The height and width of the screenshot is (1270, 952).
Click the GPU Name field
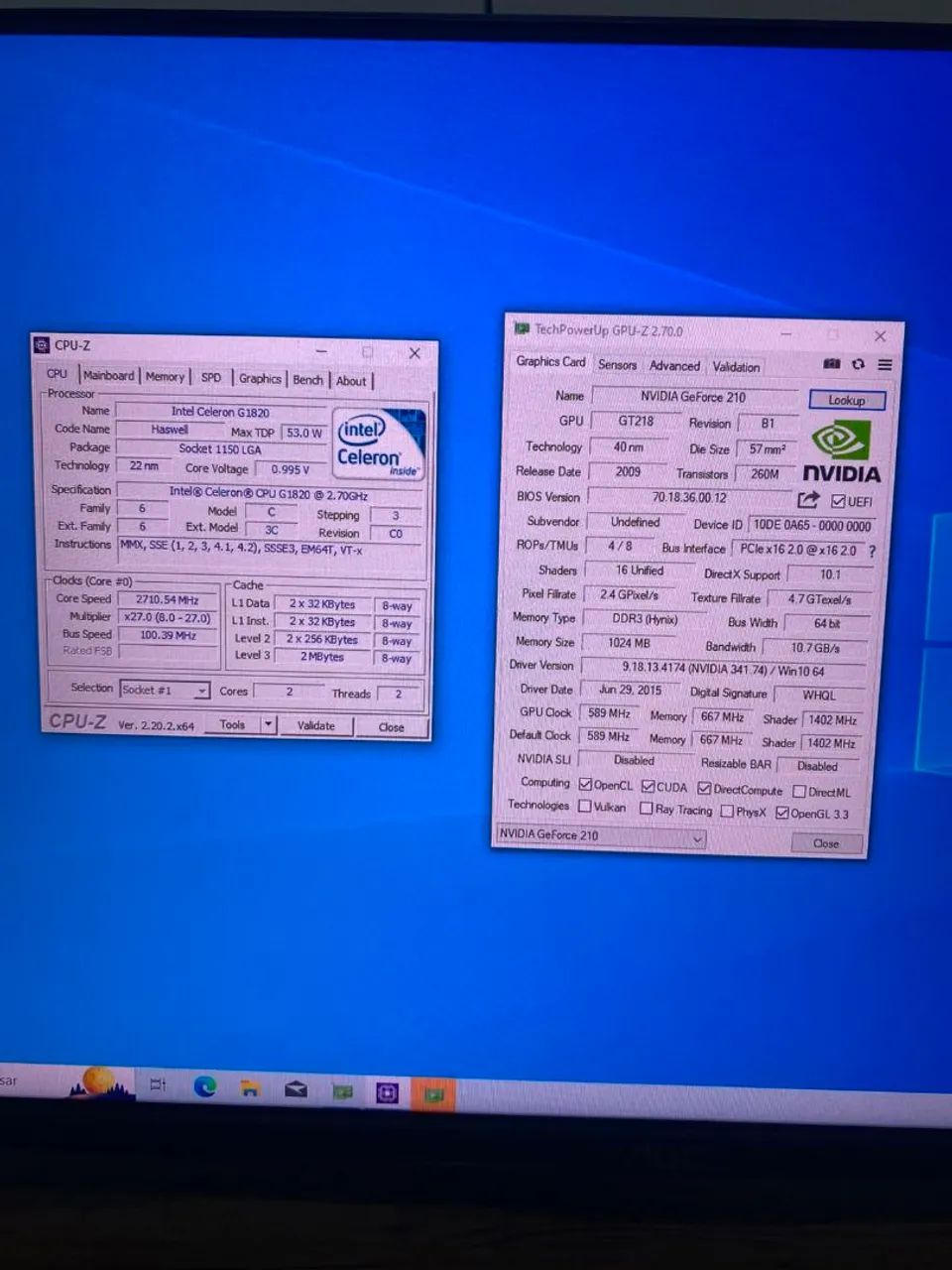693,397
